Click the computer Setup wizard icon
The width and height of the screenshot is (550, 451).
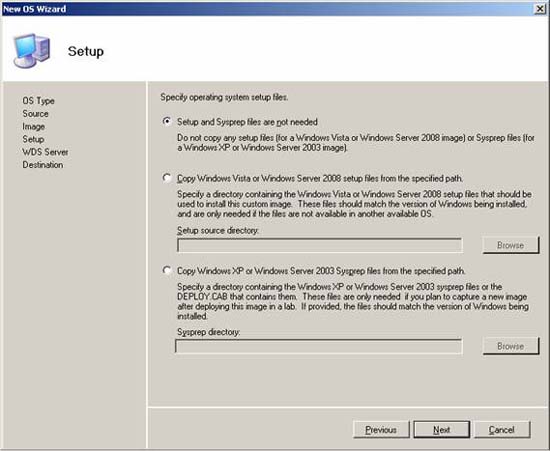point(32,51)
